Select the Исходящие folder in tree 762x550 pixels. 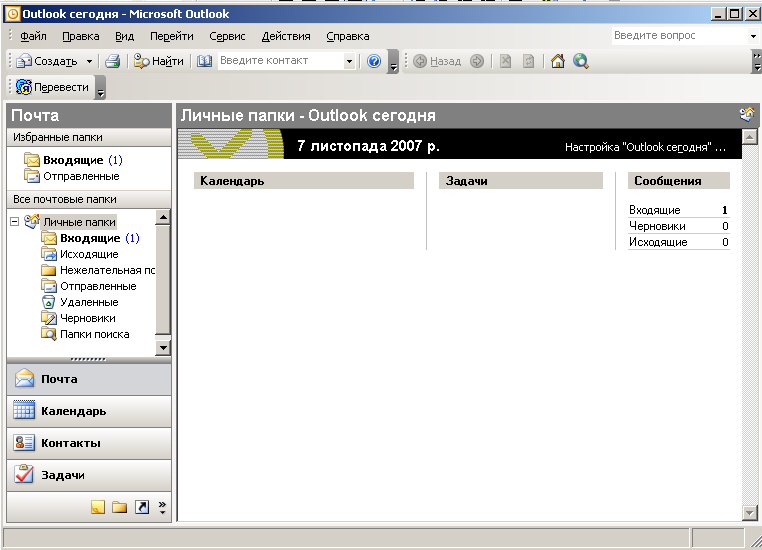80,254
